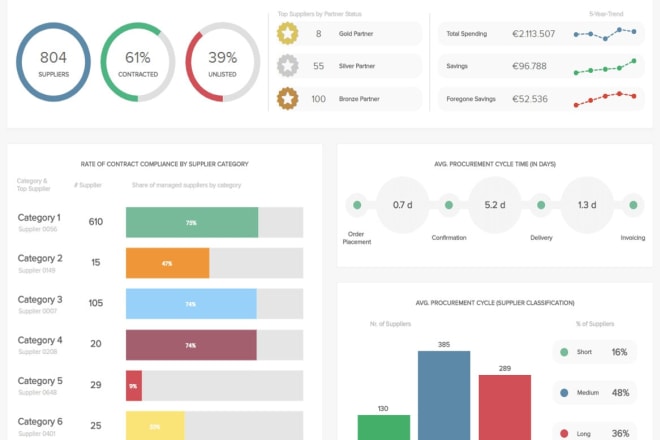This screenshot has height=440, width=660.
Task: Click the Gold Partner star badge
Action: click(x=287, y=33)
